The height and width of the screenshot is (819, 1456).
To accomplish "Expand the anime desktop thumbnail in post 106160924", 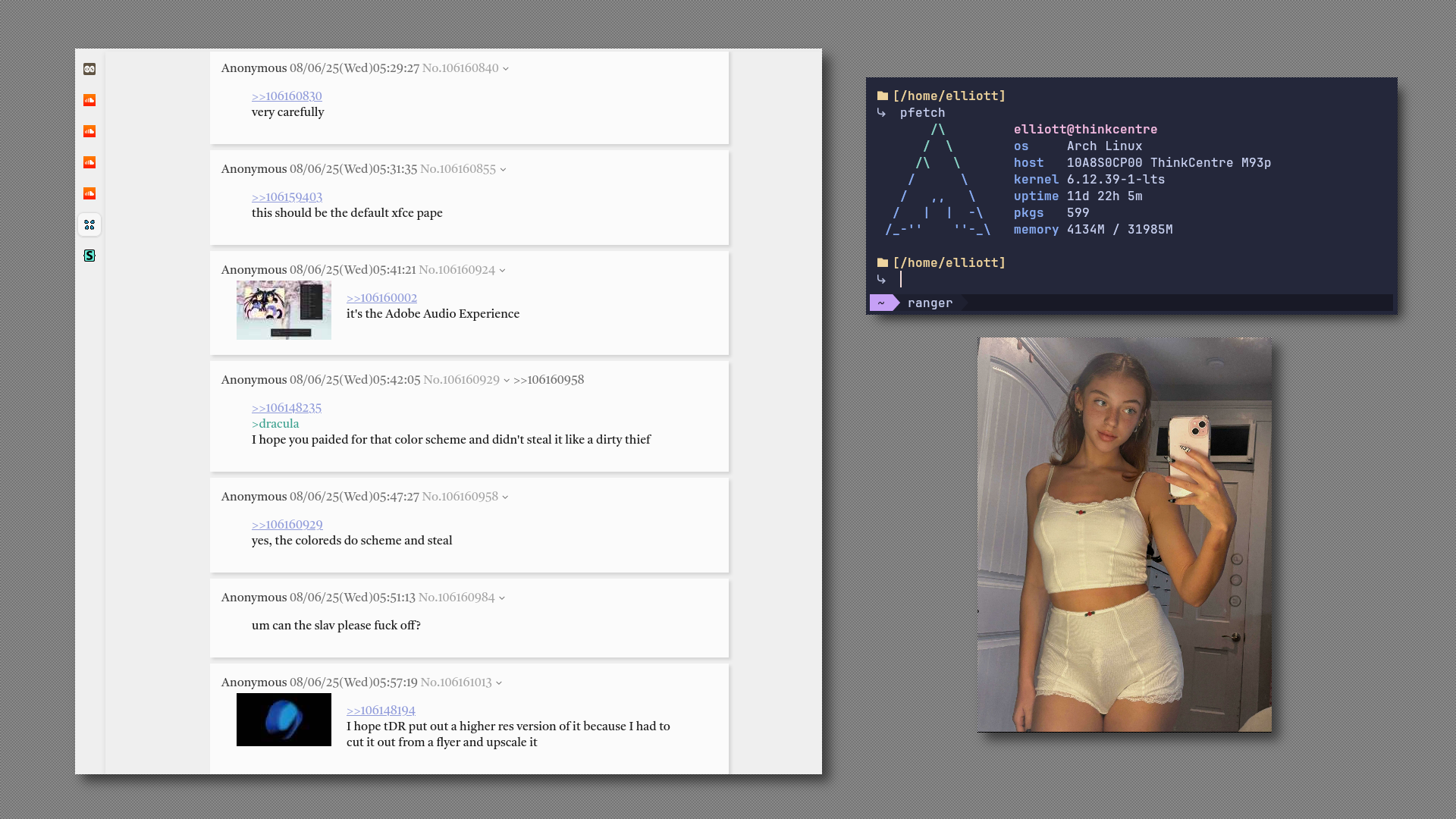I will click(x=284, y=310).
